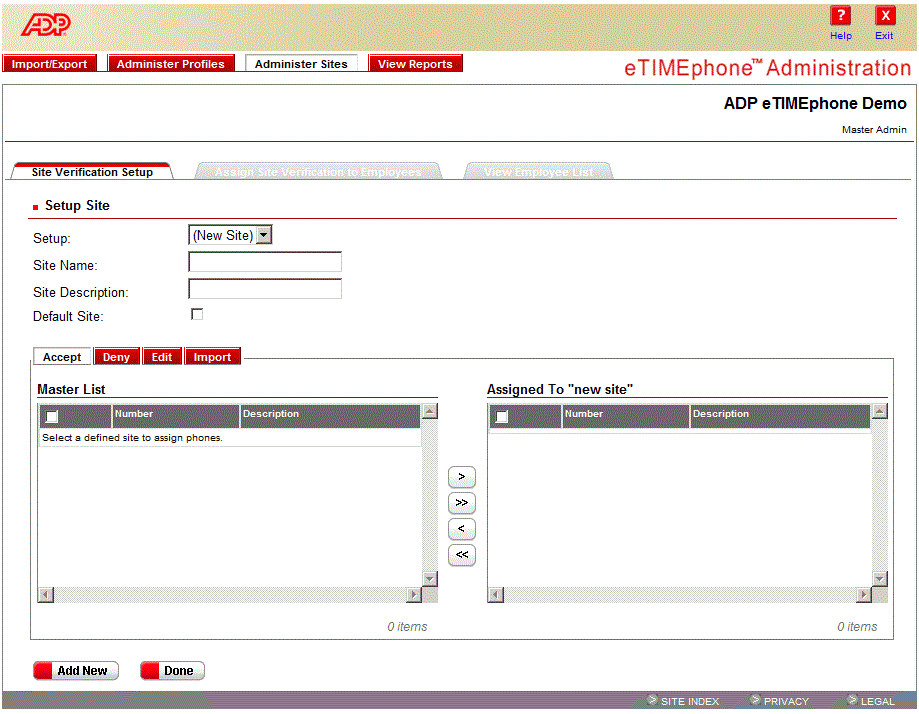The image size is (919, 714).
Task: Check the Assigned To list select-all checkbox
Action: coord(502,416)
